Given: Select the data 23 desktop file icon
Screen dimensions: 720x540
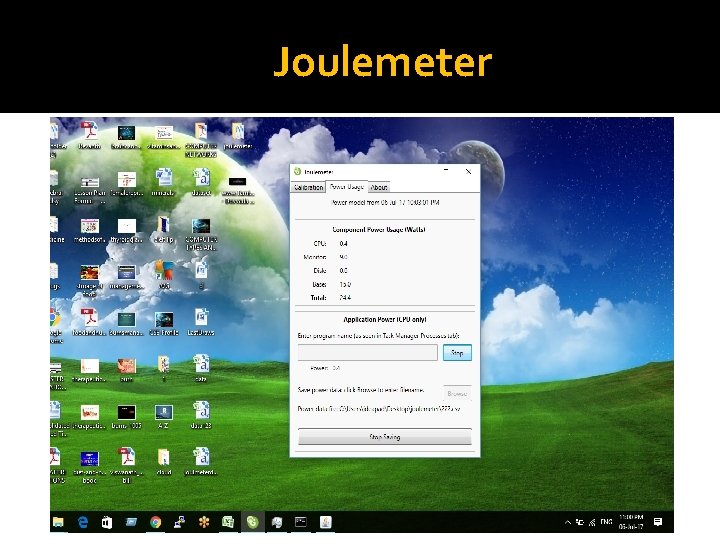Looking at the screenshot, I should 201,415.
